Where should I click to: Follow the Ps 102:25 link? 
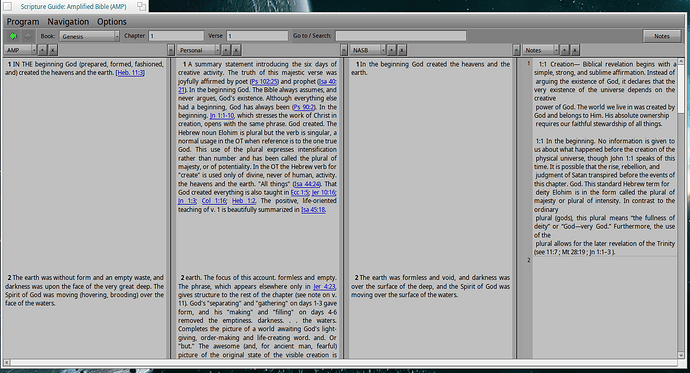tap(264, 81)
